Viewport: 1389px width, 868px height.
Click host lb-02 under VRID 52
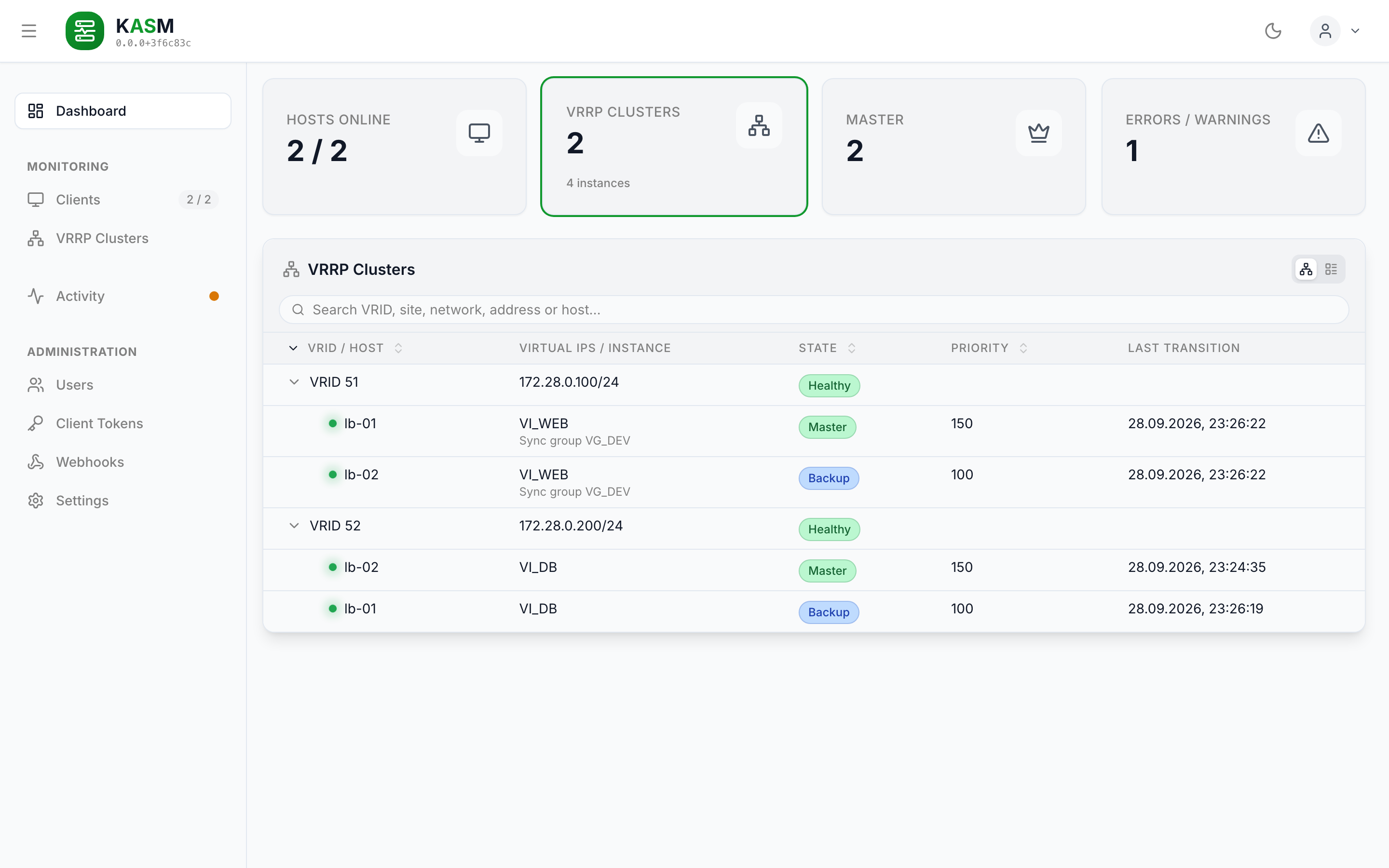361,567
